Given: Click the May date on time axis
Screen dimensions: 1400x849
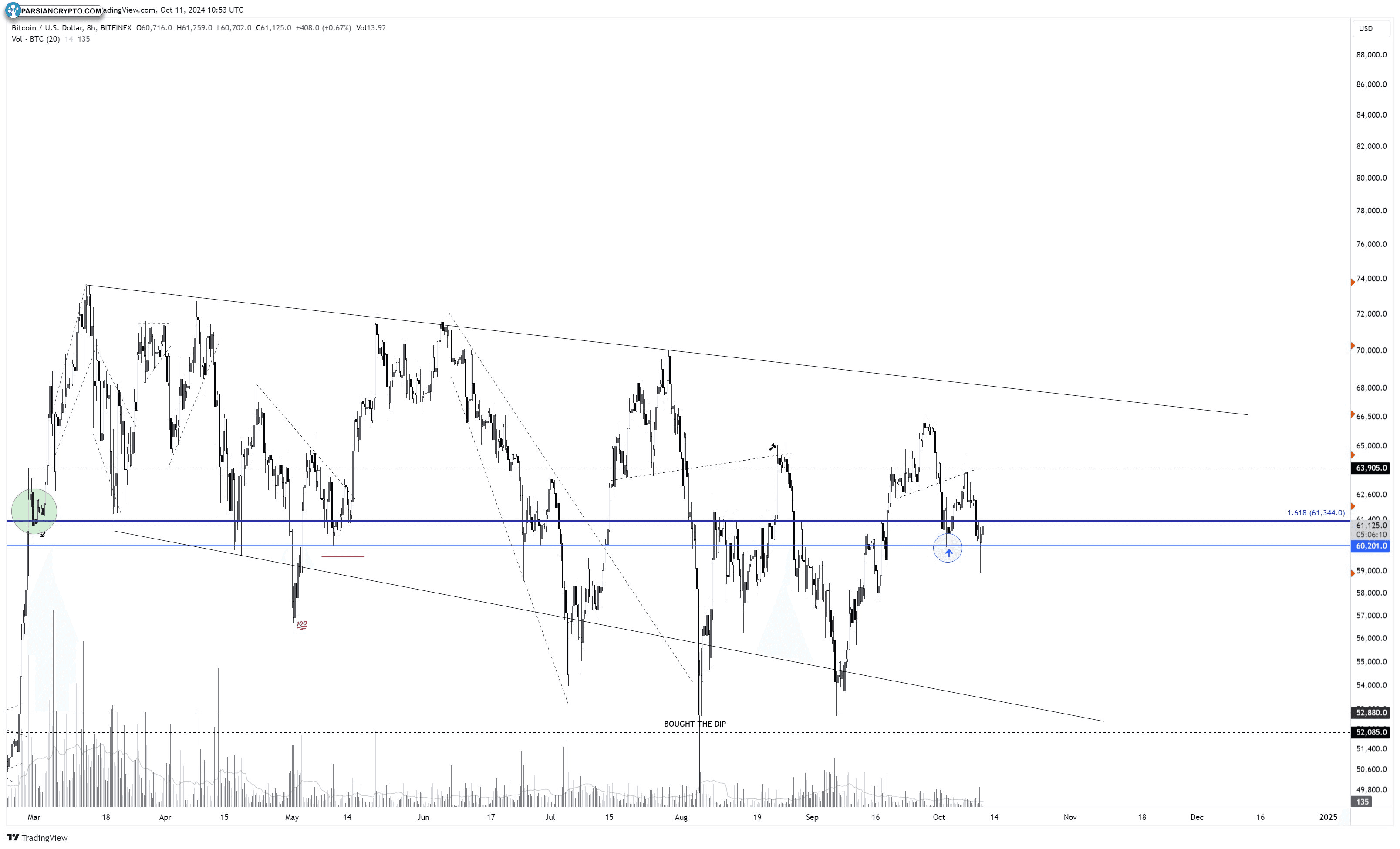Looking at the screenshot, I should coord(291,817).
